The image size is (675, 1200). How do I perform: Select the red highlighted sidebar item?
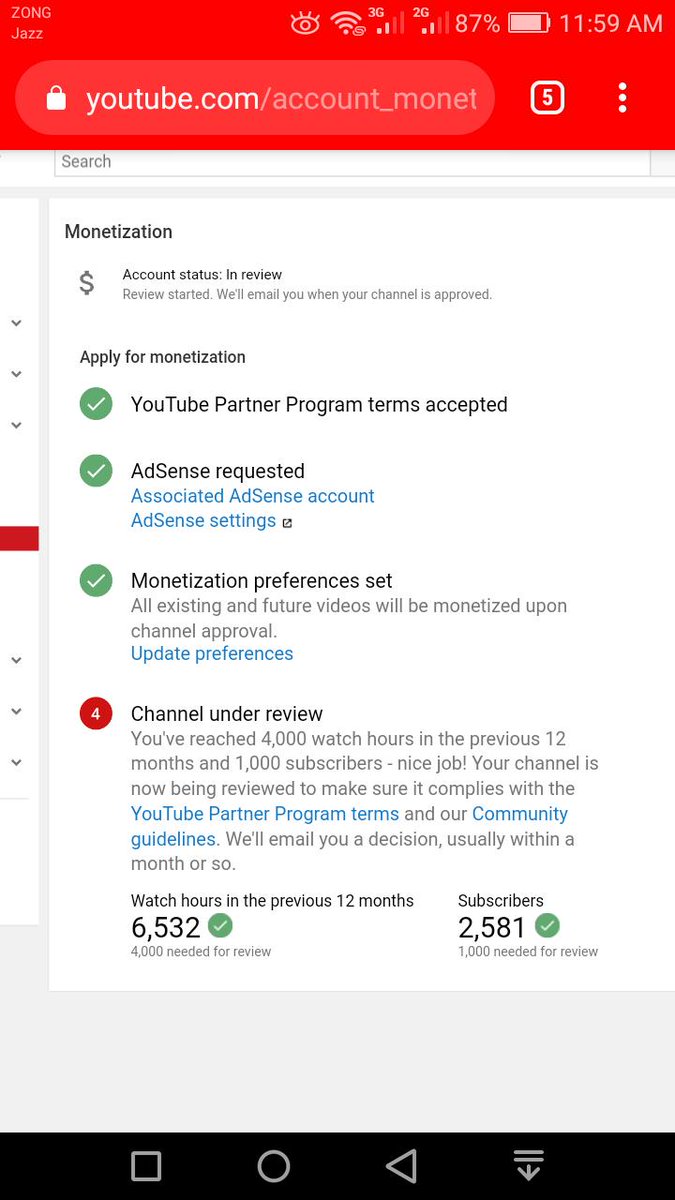point(19,538)
